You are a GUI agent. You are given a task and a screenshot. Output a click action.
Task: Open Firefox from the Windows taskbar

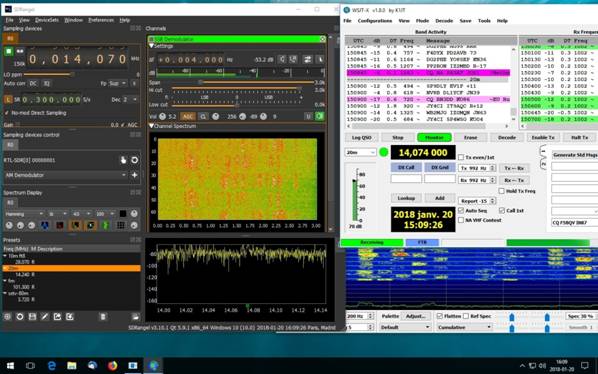point(113,366)
